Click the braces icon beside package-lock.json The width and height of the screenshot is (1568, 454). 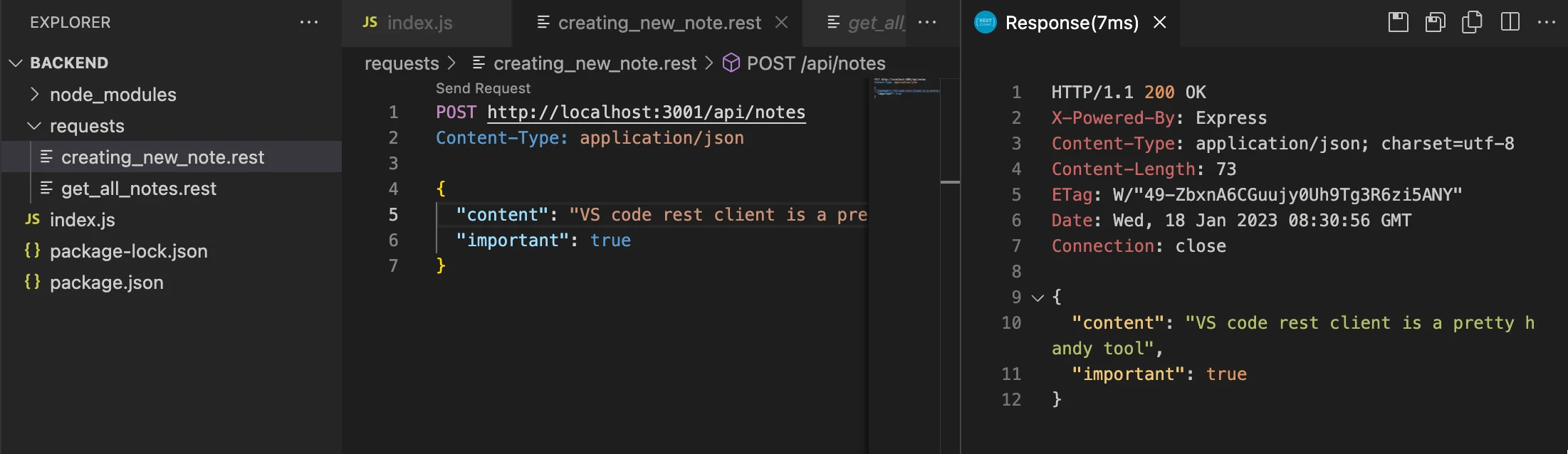33,250
